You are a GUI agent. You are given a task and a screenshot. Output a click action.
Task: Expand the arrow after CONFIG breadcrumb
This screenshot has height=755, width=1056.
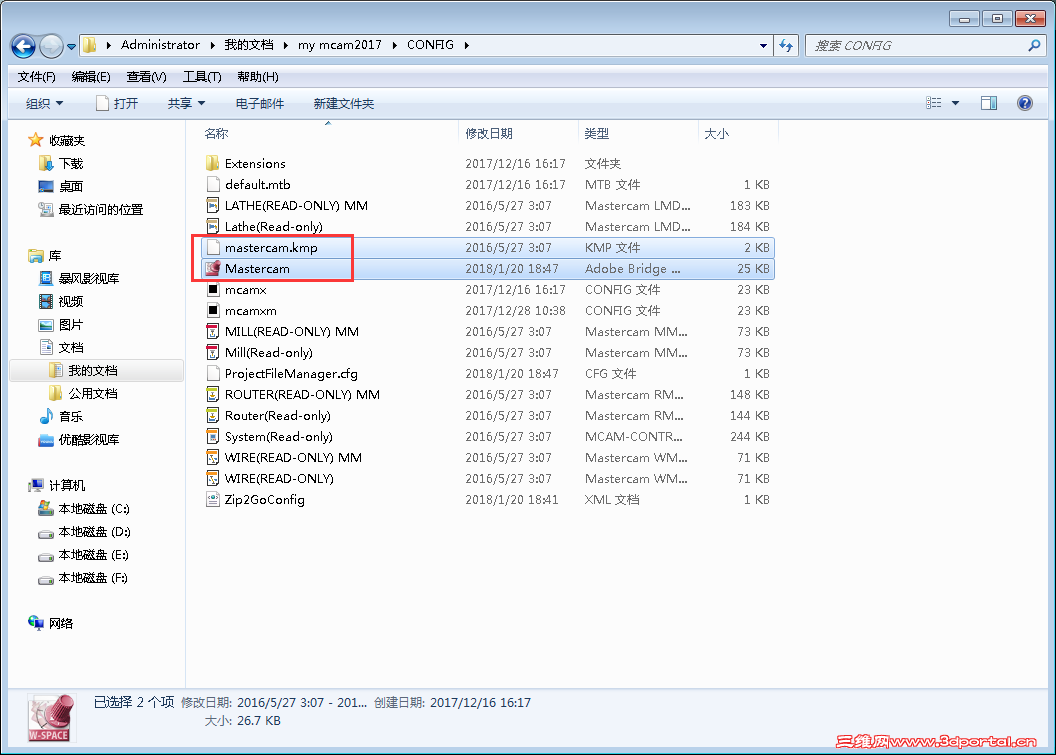[x=466, y=45]
